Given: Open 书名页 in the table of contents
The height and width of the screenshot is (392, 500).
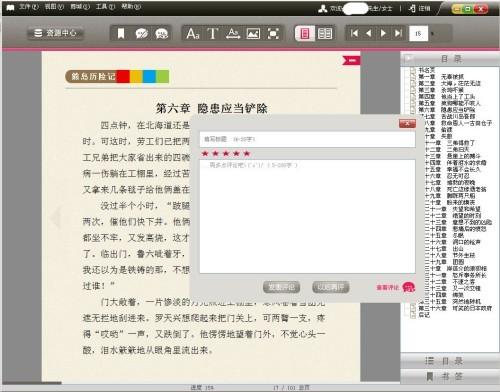Looking at the screenshot, I should pos(427,70).
